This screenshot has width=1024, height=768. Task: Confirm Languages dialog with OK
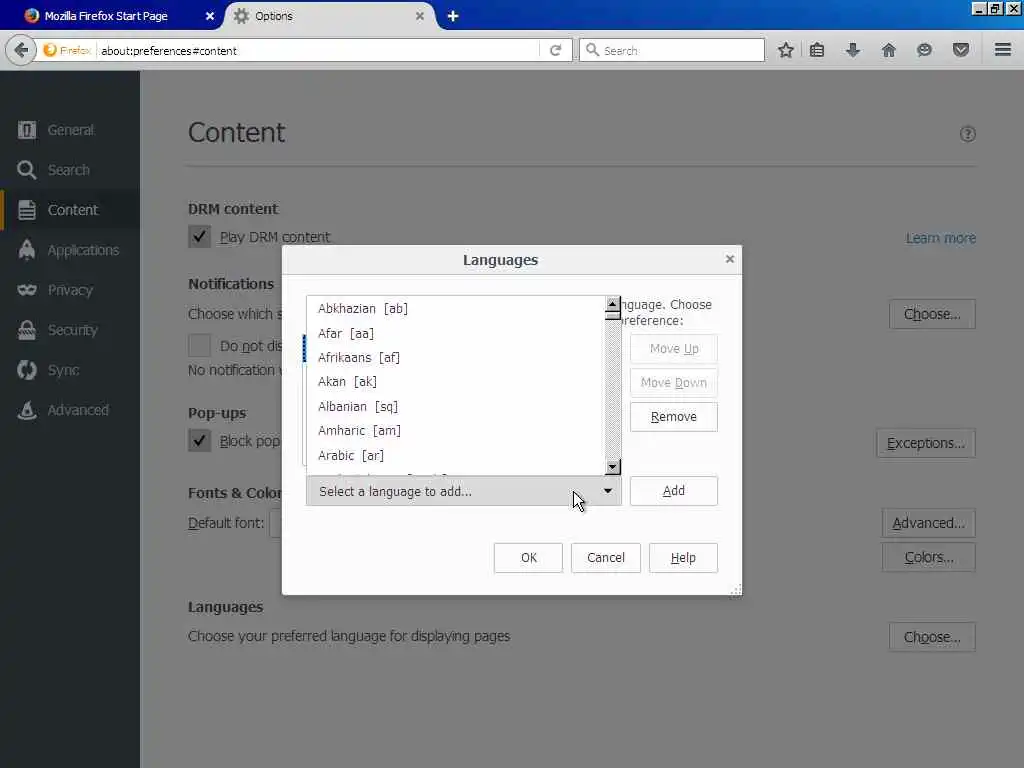tap(528, 558)
